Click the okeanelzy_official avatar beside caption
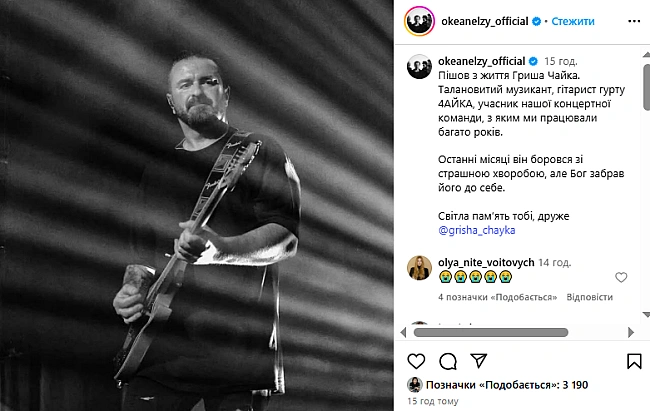The width and height of the screenshot is (650, 411). click(x=420, y=66)
